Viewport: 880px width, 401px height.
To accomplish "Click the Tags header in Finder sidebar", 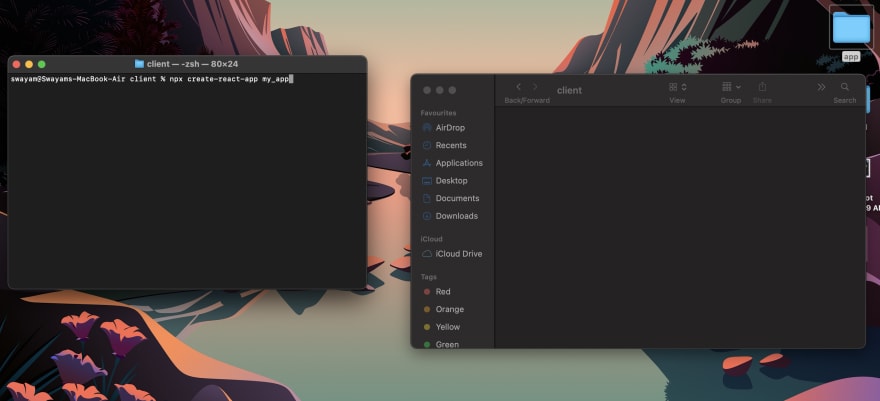I will [429, 277].
